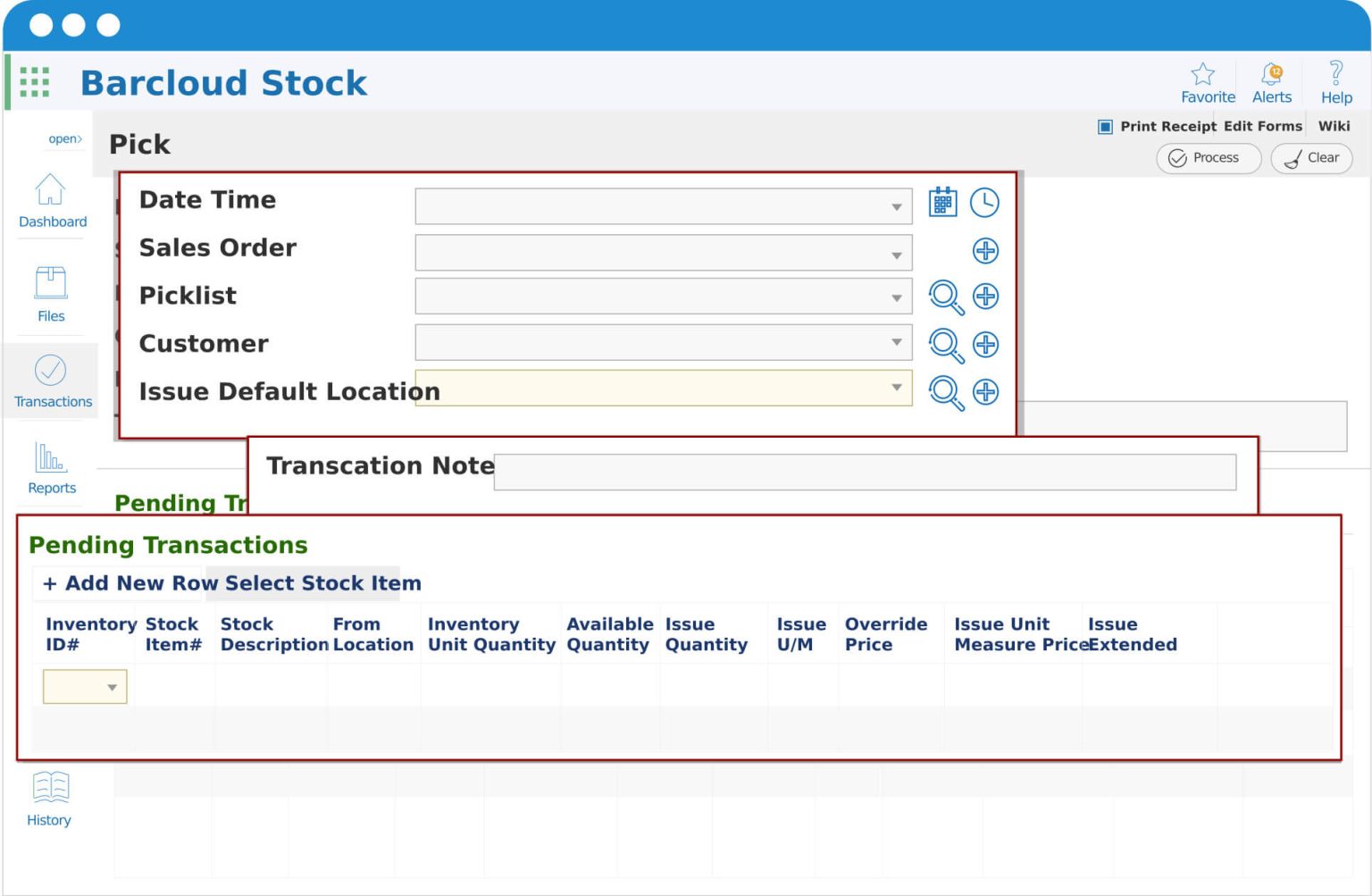Open the Wiki tab

coord(1334,126)
